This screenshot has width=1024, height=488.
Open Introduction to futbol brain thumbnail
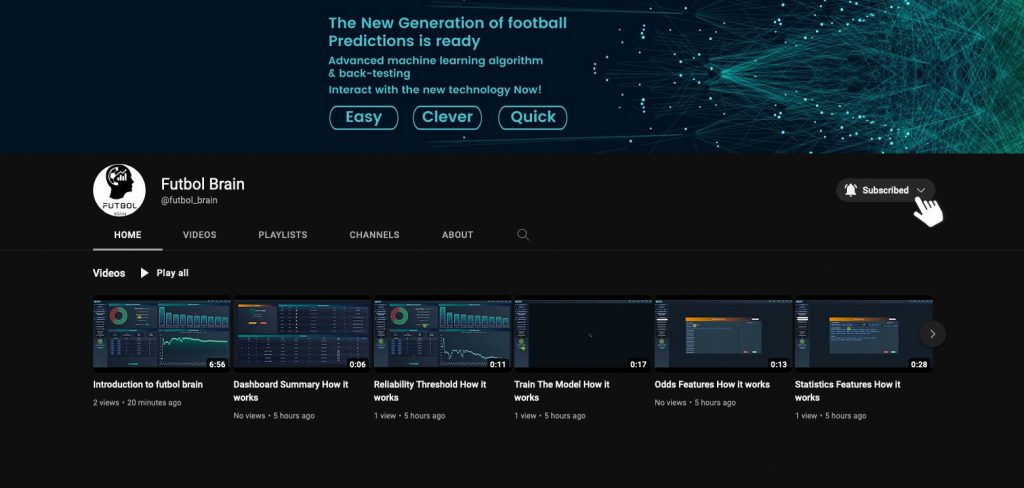(161, 333)
